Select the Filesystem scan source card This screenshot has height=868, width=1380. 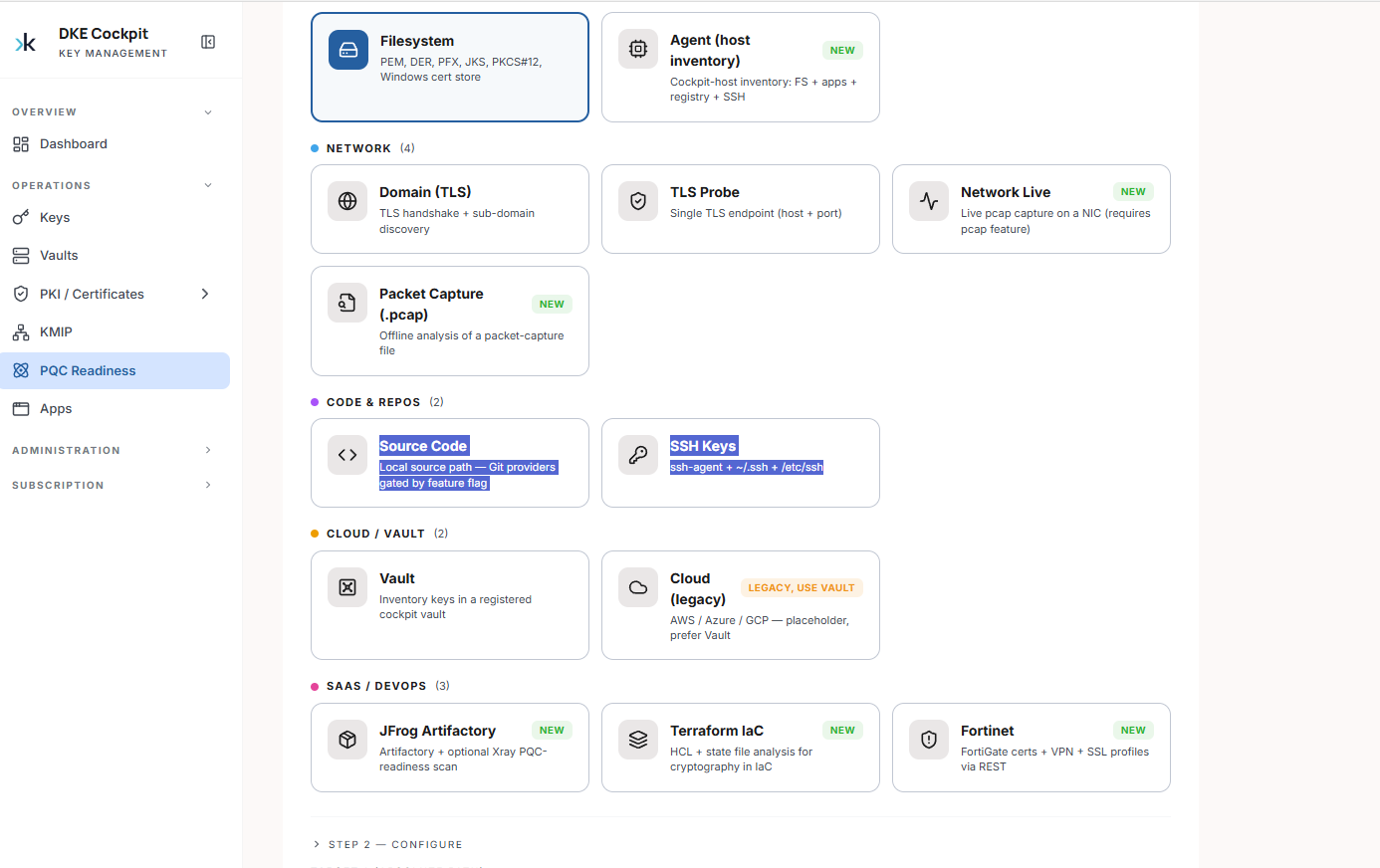pos(450,68)
